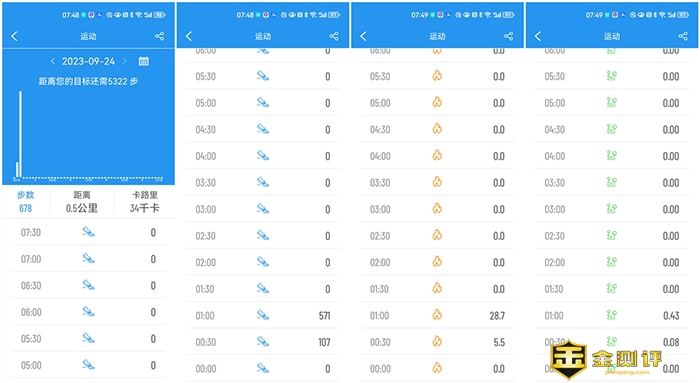Go to next day with the right chevron
The height and width of the screenshot is (383, 700).
coord(125,61)
